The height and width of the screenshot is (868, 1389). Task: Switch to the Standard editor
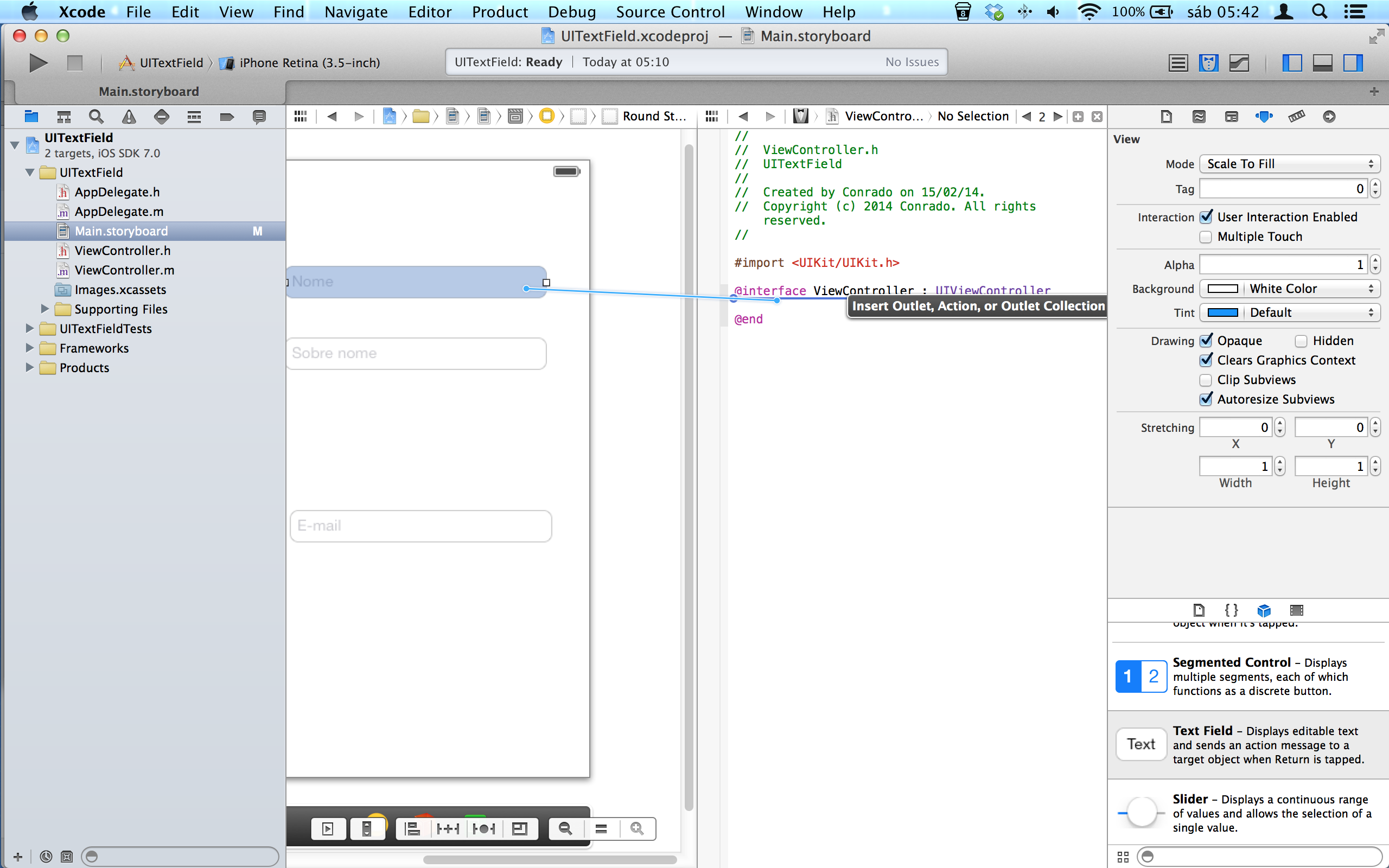1178,62
